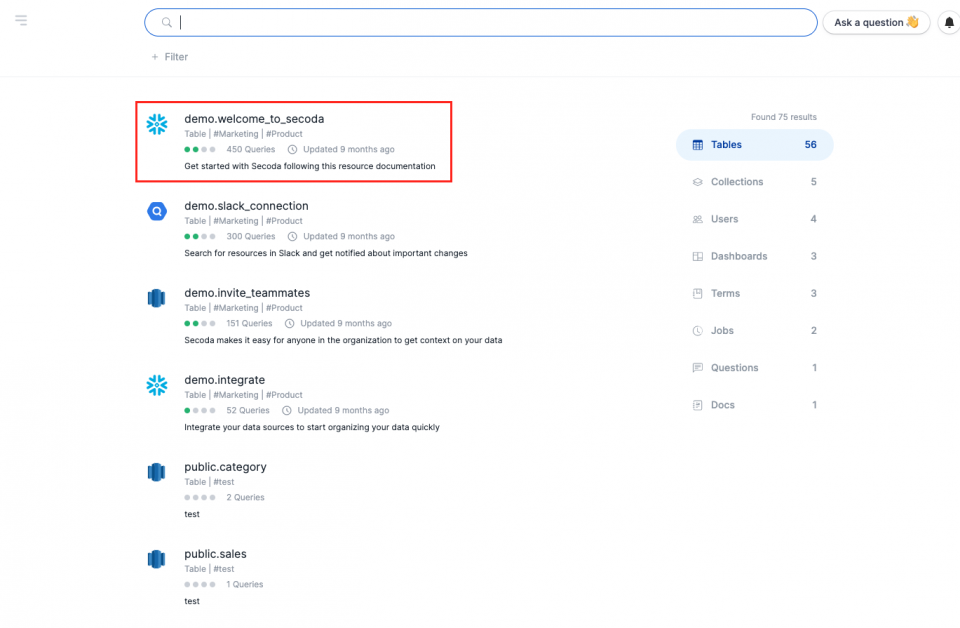Click the Tables grid icon
The height and width of the screenshot is (628, 960).
click(697, 145)
